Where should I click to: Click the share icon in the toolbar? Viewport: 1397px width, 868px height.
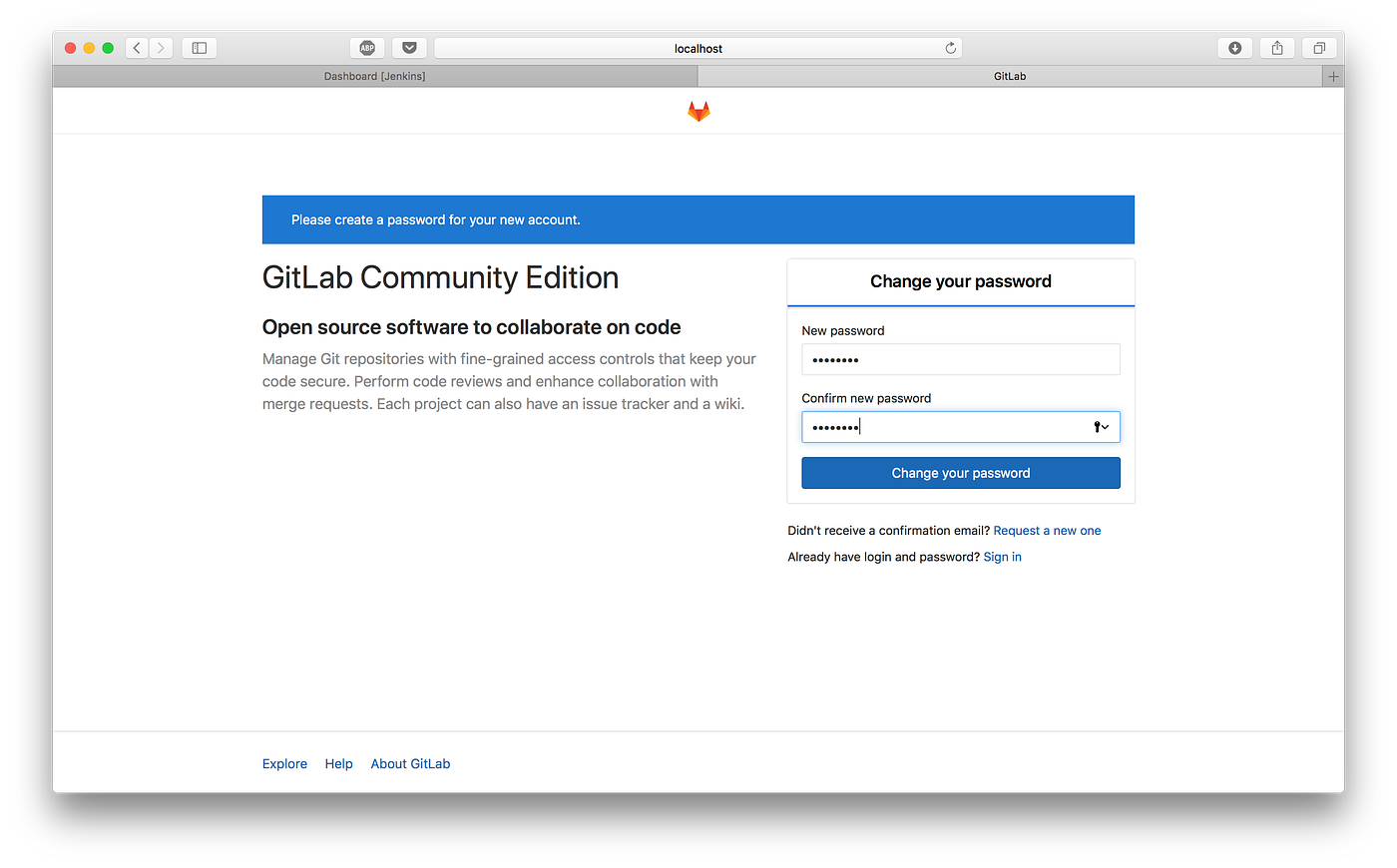pos(1276,47)
